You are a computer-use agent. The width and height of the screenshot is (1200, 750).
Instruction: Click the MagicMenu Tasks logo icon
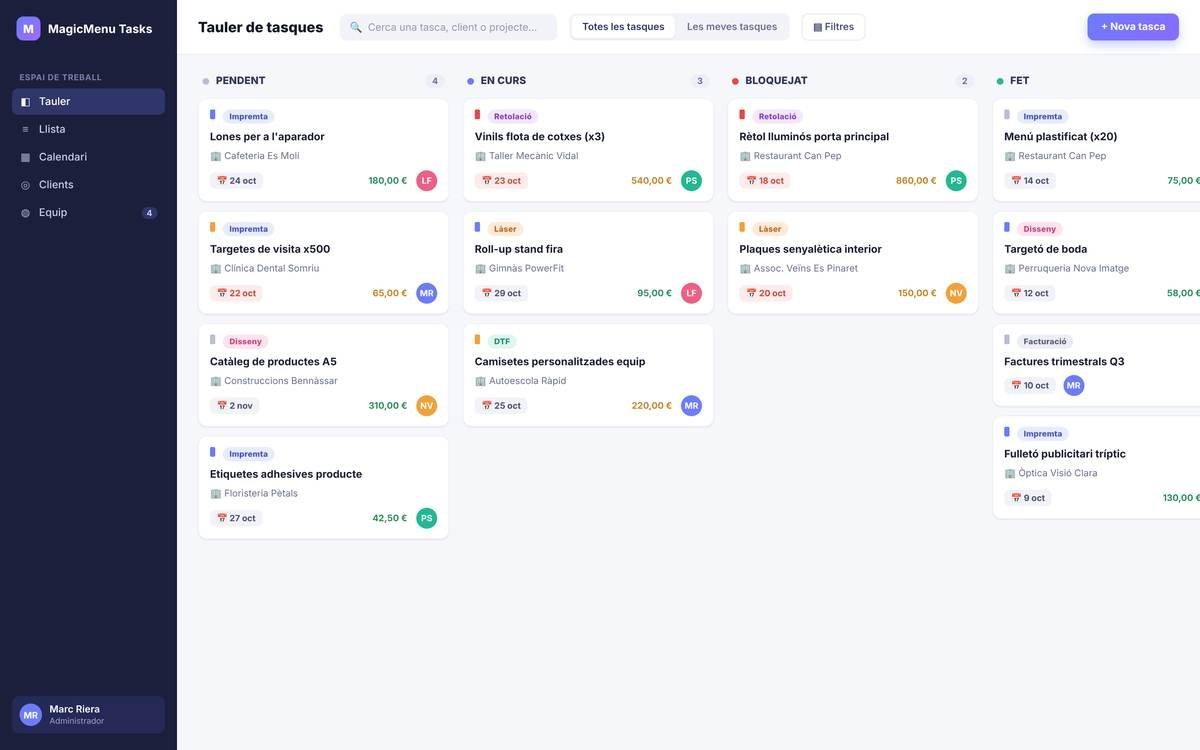(28, 28)
